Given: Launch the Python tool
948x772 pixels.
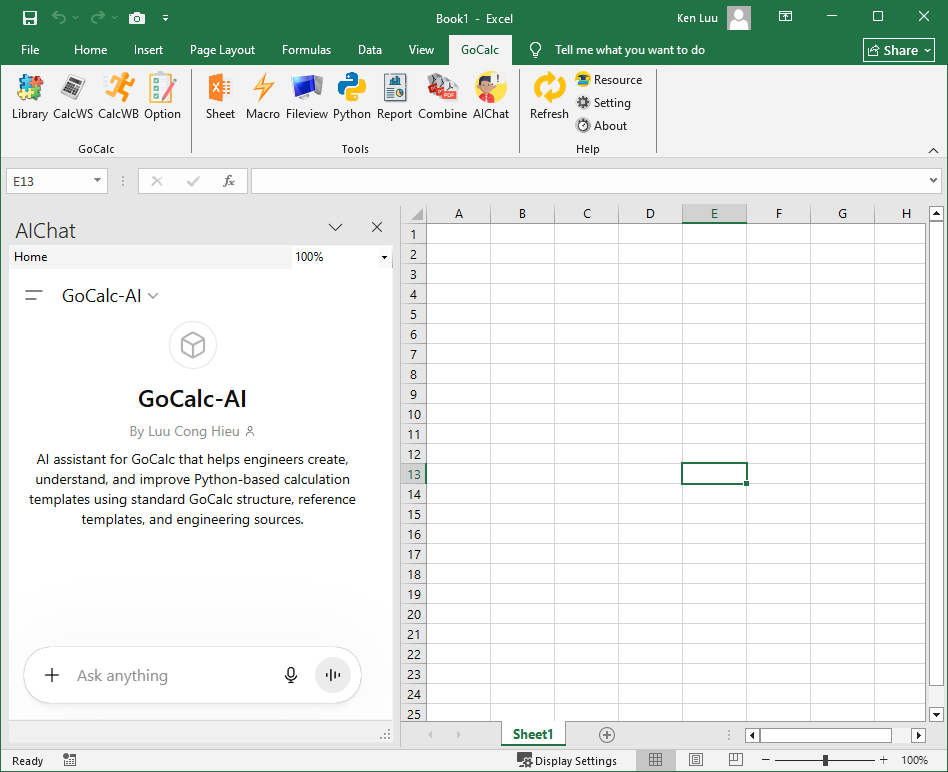Looking at the screenshot, I should 351,96.
